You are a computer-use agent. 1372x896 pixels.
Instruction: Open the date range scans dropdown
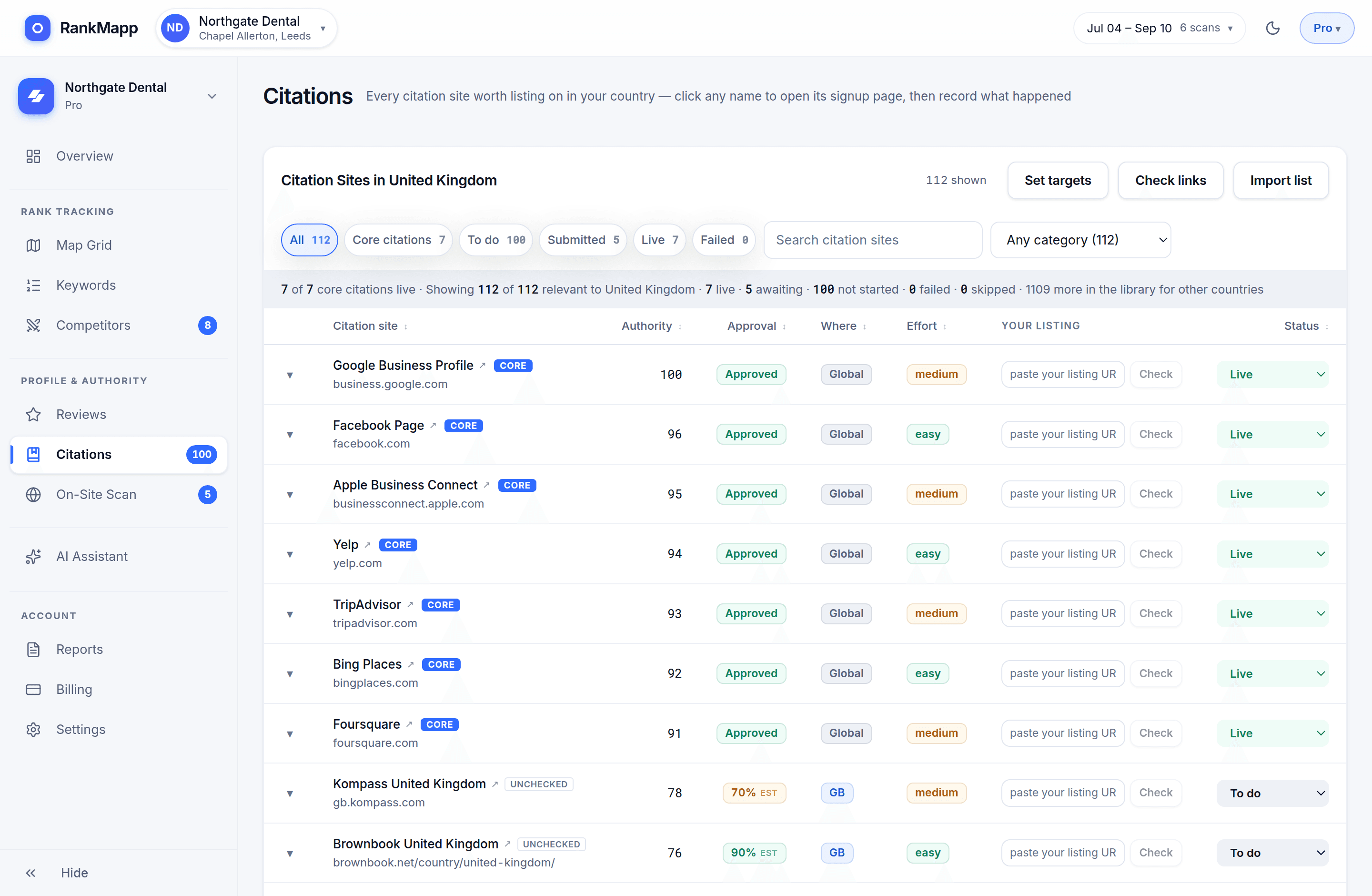coord(1159,28)
